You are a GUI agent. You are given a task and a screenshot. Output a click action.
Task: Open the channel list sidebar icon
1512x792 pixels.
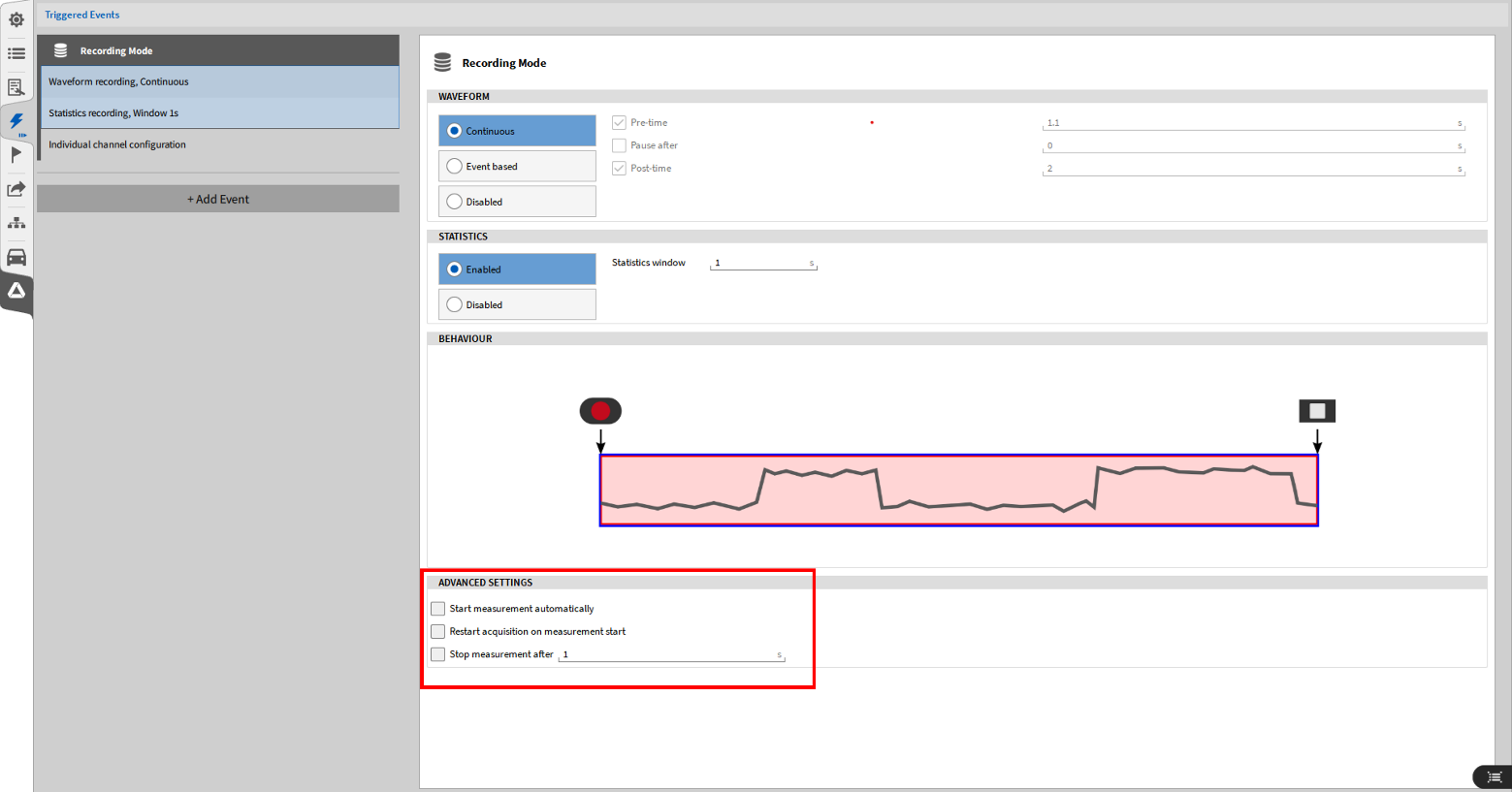pyautogui.click(x=16, y=53)
